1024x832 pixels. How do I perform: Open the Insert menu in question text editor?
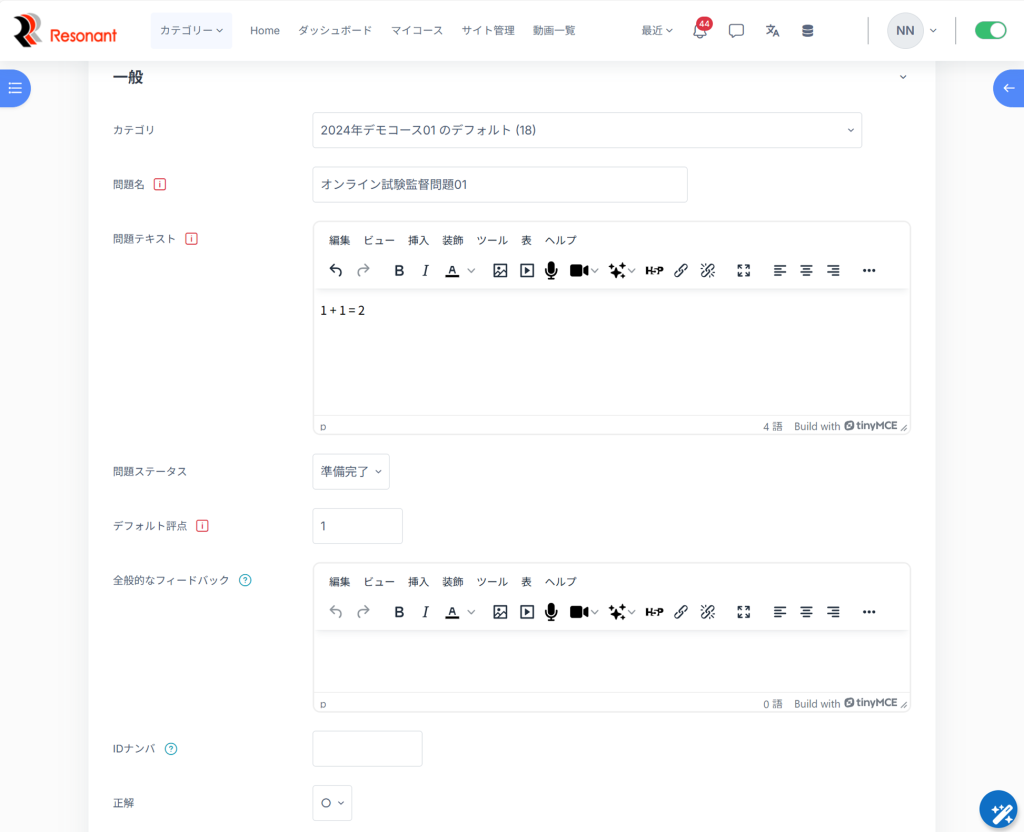[418, 240]
